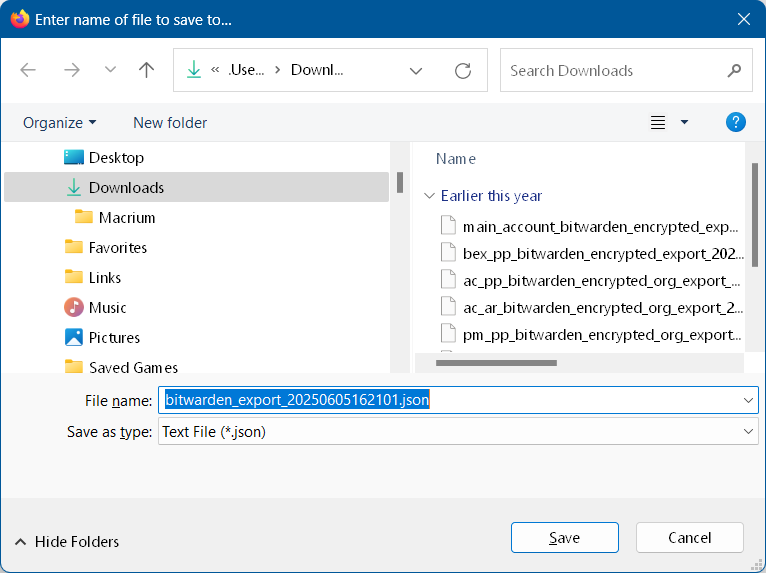The width and height of the screenshot is (766, 573).
Task: Open the Save as type combo box
Action: tap(458, 431)
